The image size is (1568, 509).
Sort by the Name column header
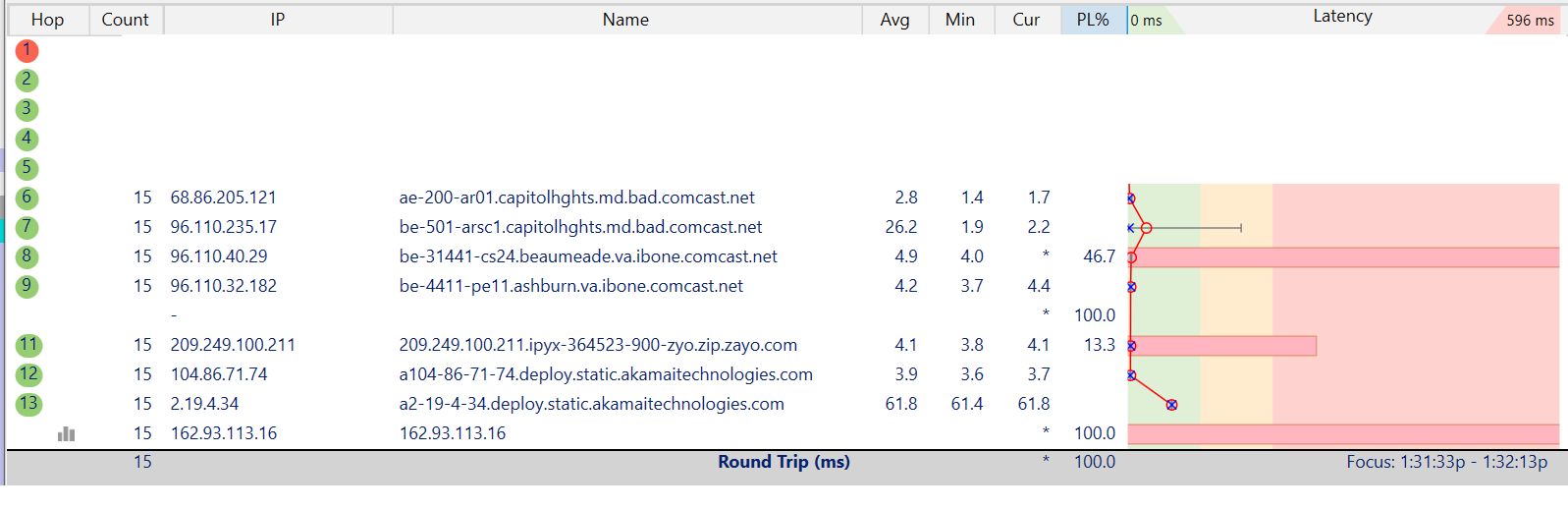pos(625,20)
